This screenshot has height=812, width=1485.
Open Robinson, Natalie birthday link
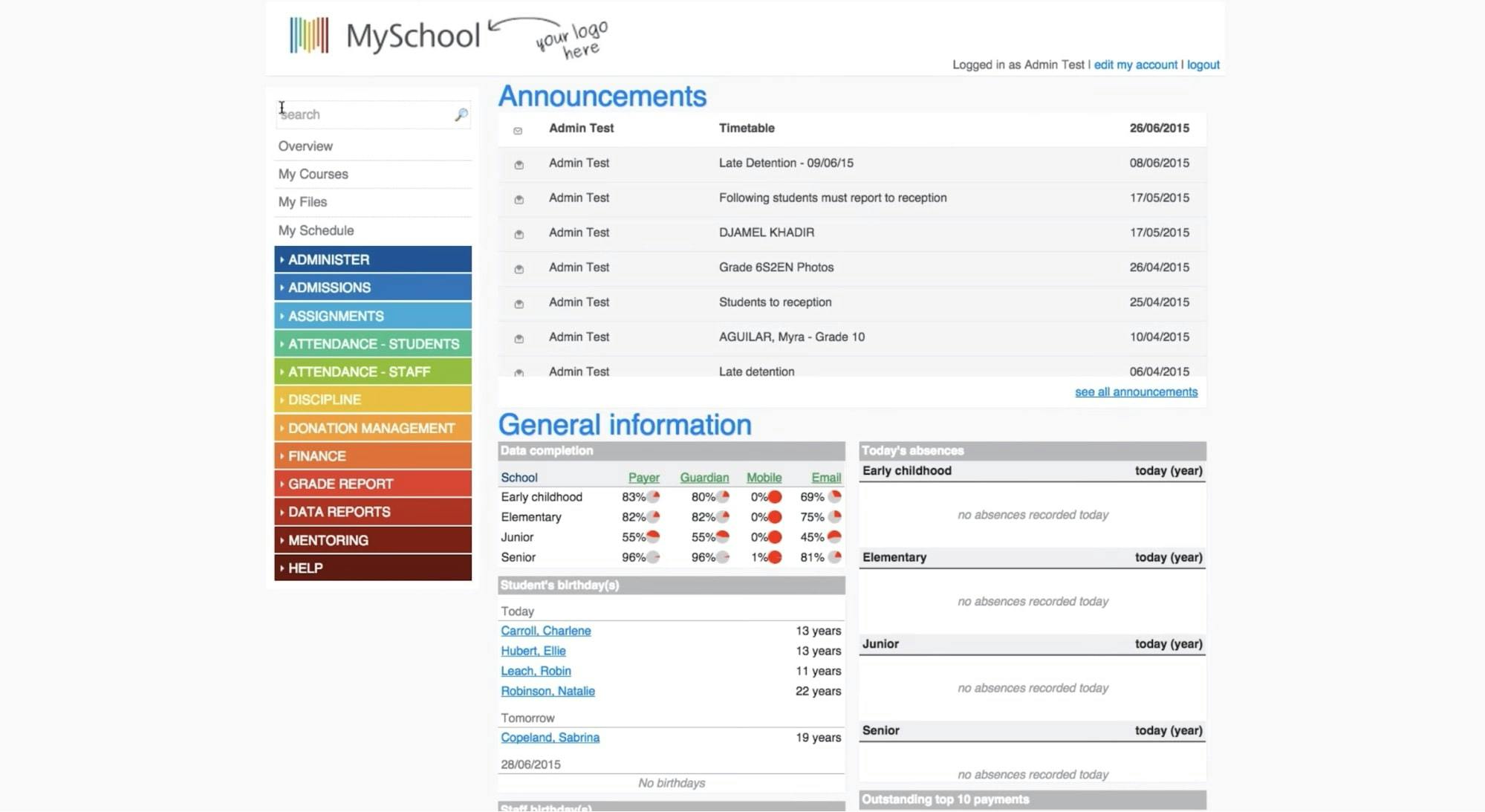coord(547,691)
